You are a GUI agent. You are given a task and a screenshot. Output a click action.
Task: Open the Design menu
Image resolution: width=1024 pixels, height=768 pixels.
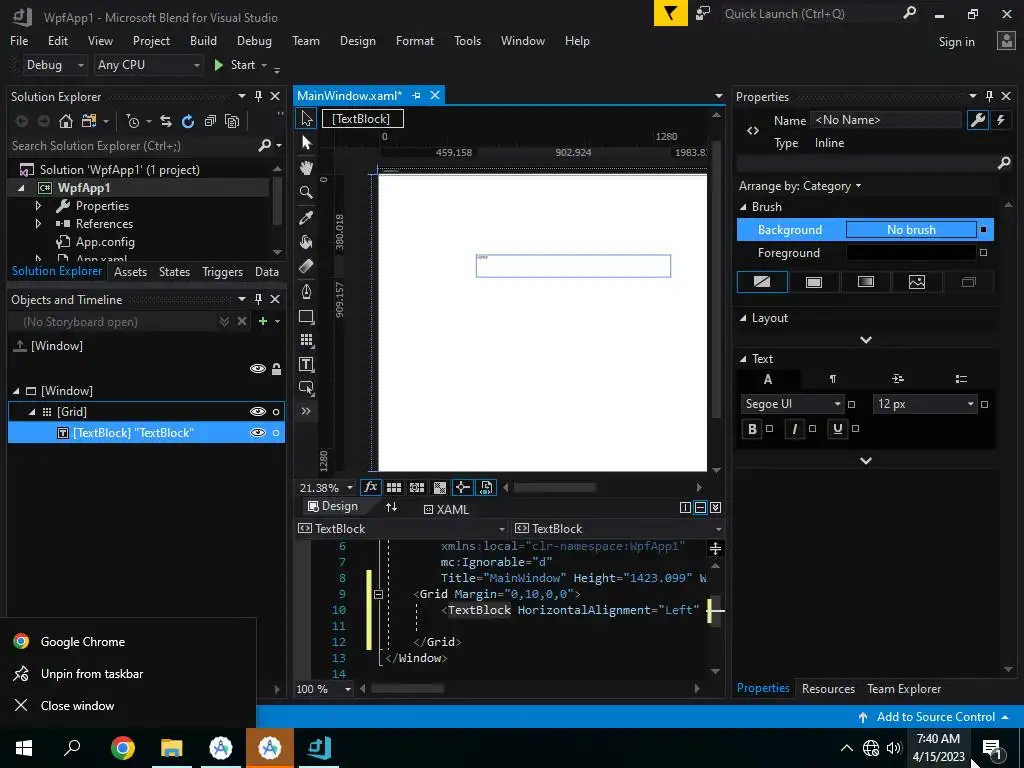pyautogui.click(x=358, y=40)
